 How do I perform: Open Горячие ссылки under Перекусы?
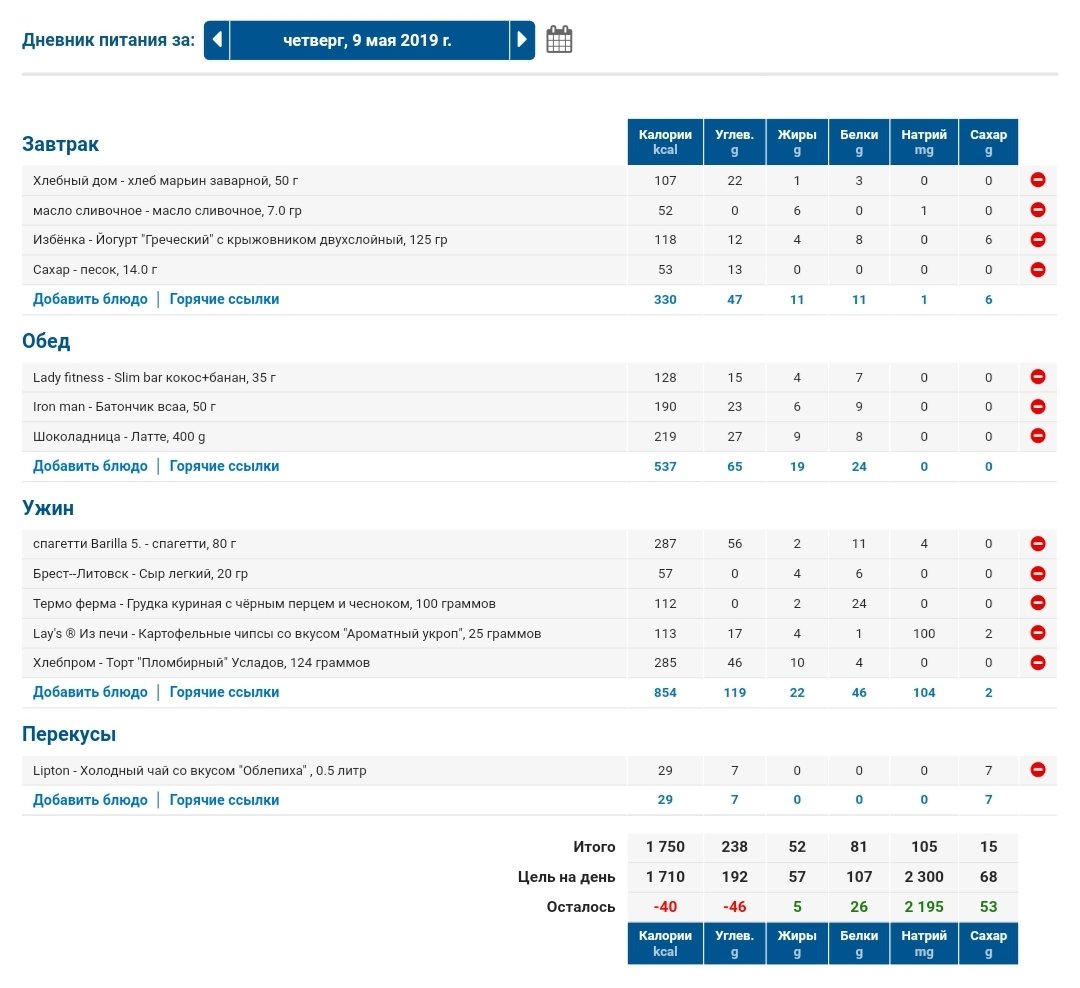(224, 800)
